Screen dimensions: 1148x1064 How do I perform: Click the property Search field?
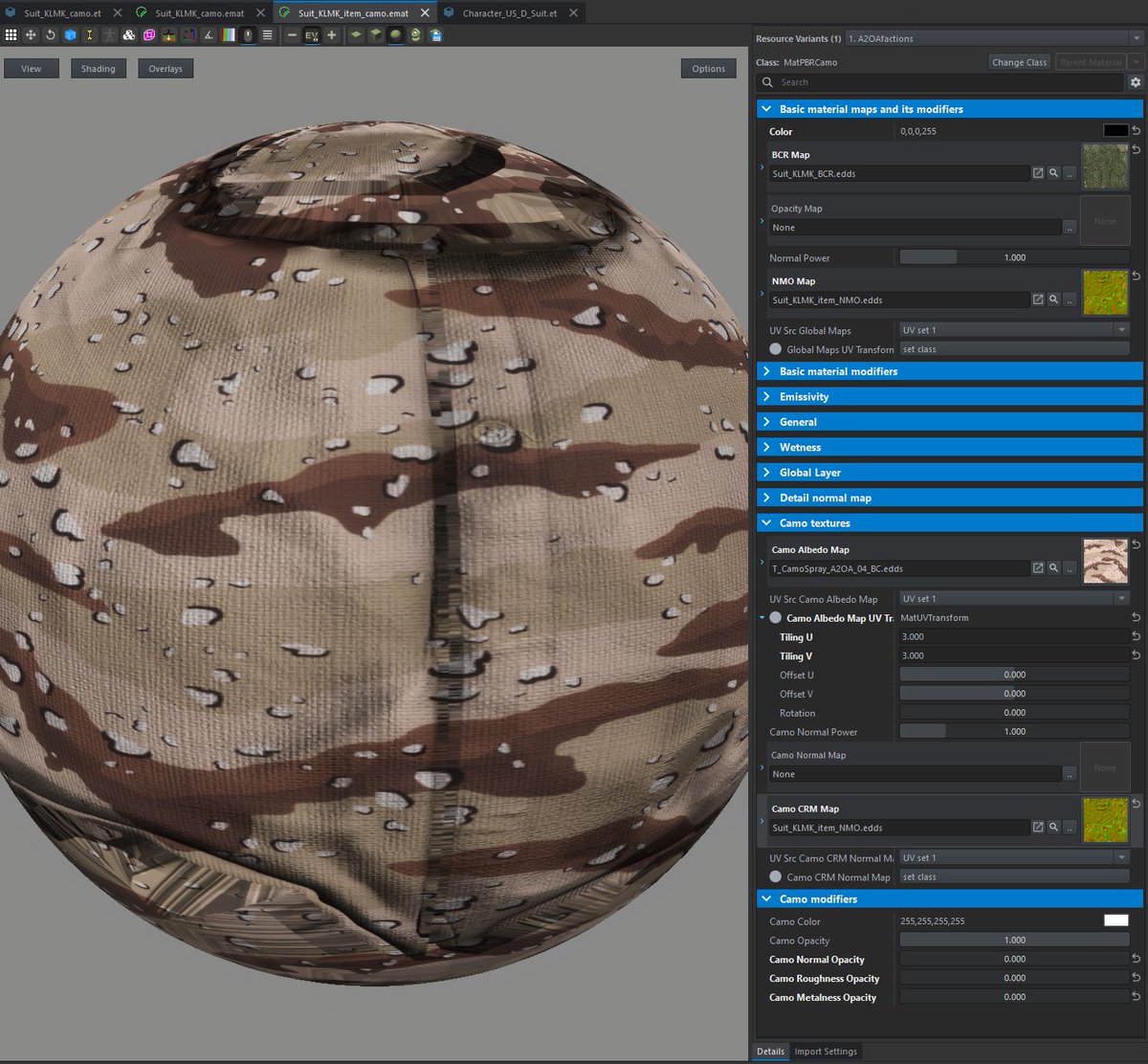pyautogui.click(x=941, y=82)
